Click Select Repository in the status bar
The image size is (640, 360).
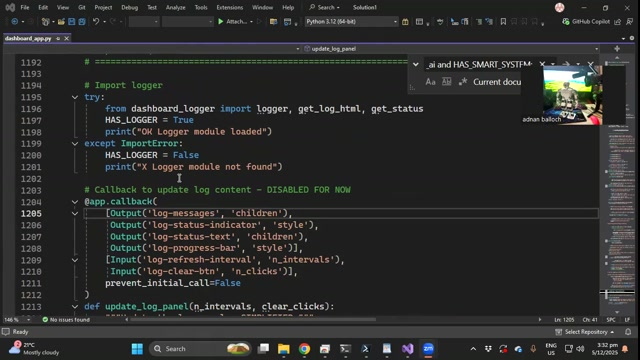pos(585,332)
